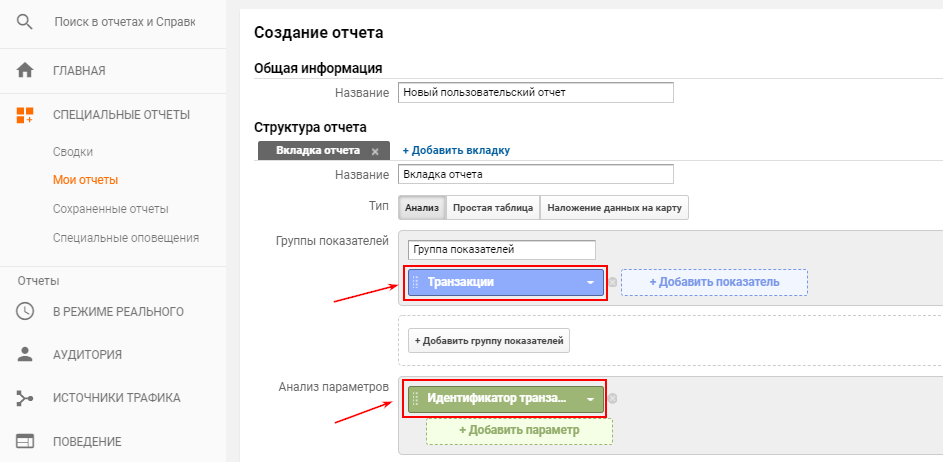Click + Добавить вкладку link
The height and width of the screenshot is (462, 943).
click(456, 150)
